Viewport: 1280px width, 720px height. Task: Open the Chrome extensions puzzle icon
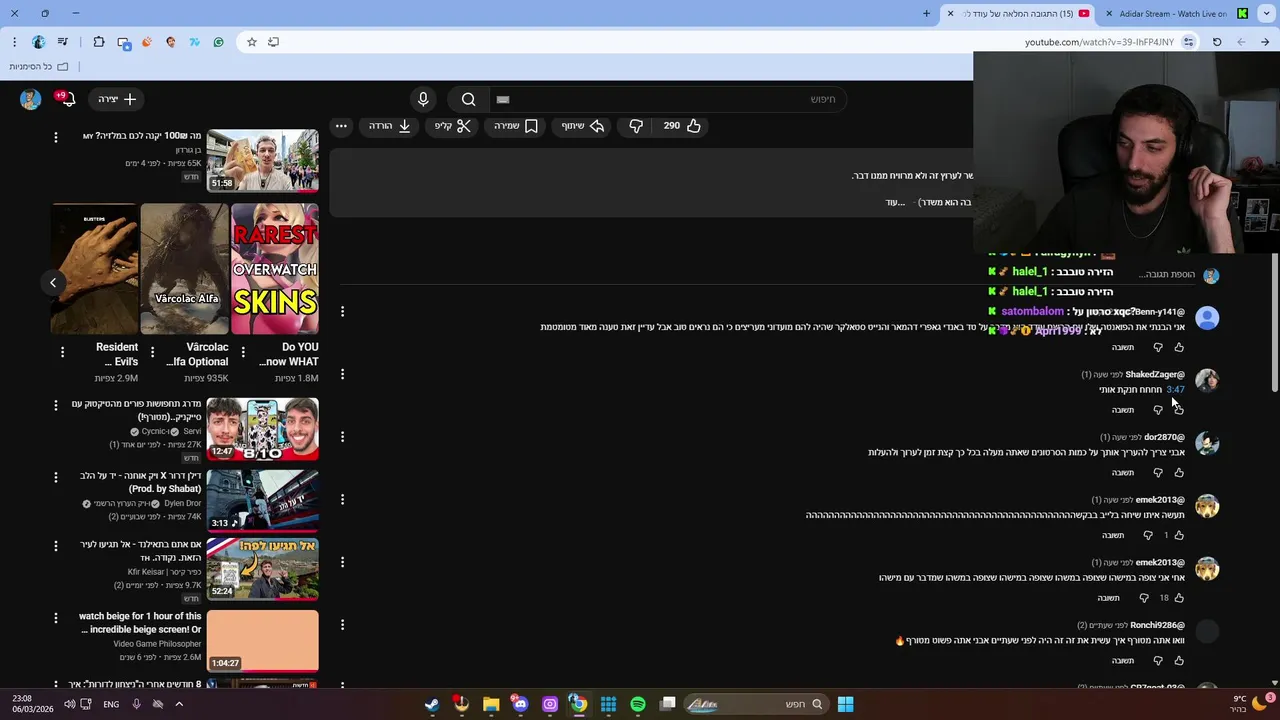pos(99,42)
